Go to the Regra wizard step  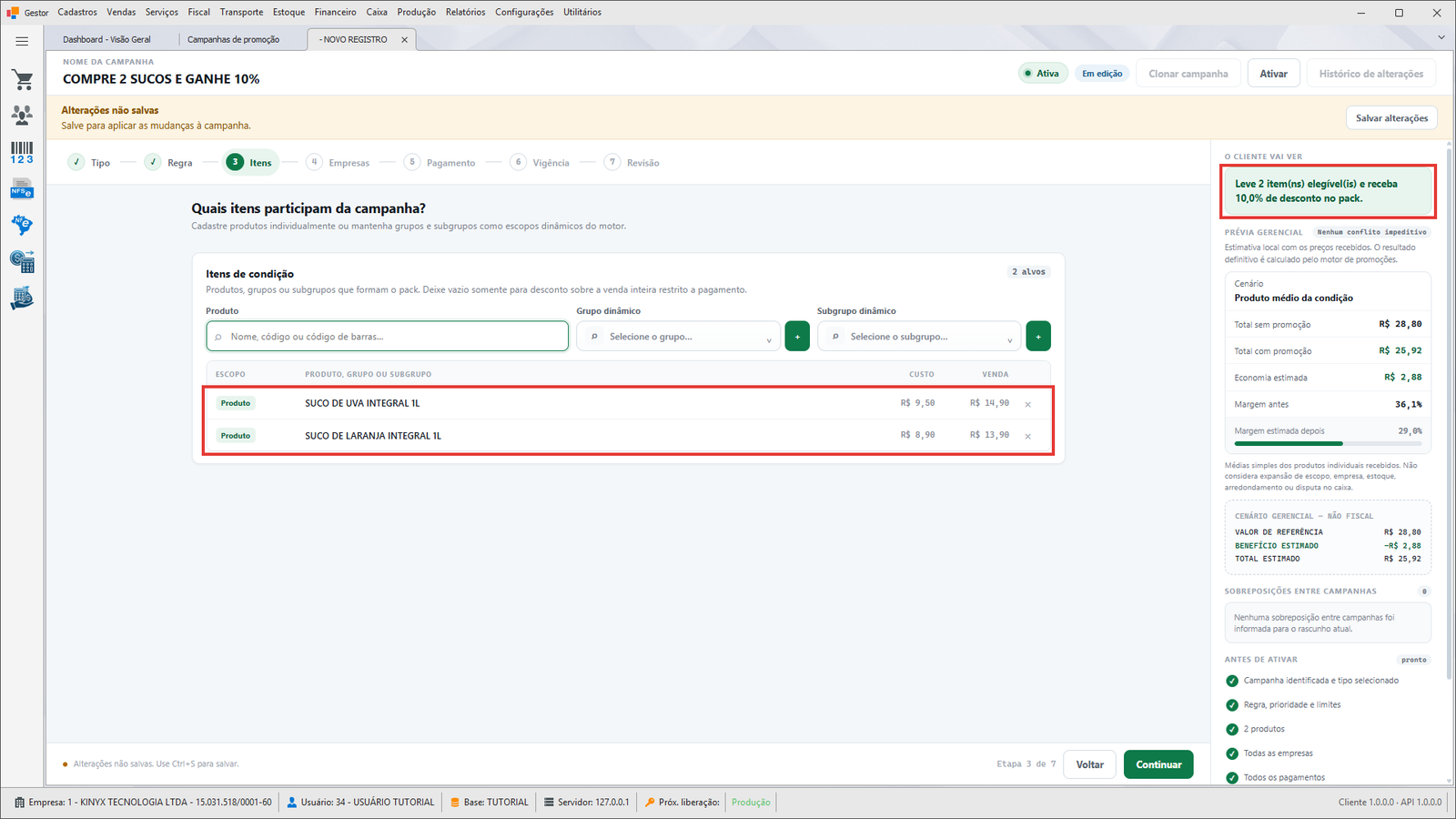click(x=168, y=162)
